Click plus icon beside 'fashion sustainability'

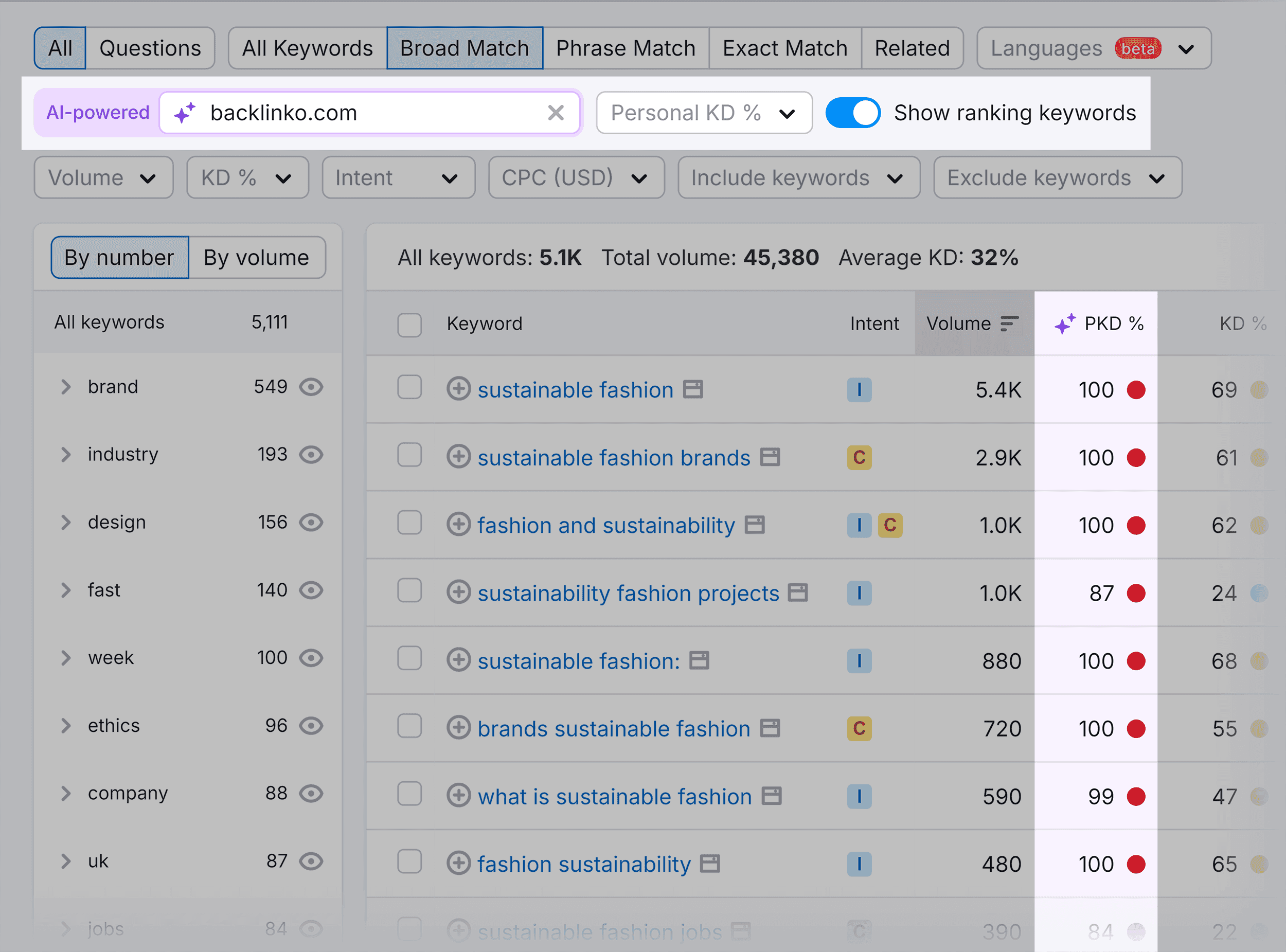[458, 863]
